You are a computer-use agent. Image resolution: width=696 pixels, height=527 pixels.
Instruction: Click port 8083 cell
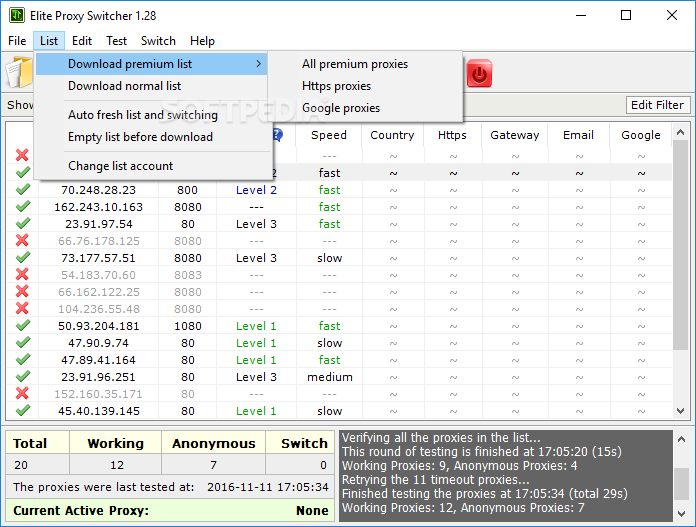click(x=188, y=275)
